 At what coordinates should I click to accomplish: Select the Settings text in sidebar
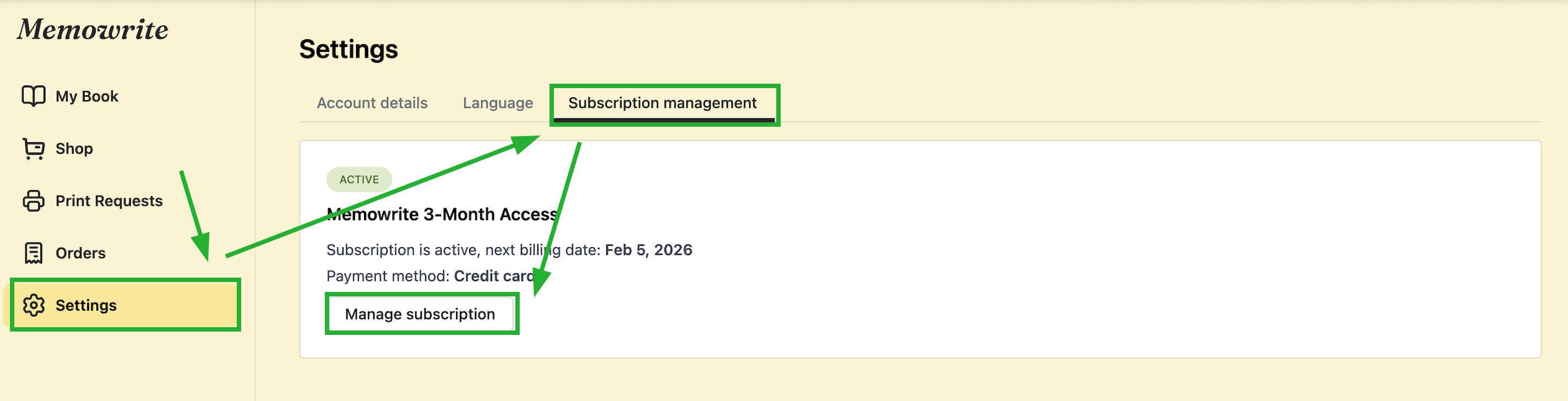click(x=86, y=305)
